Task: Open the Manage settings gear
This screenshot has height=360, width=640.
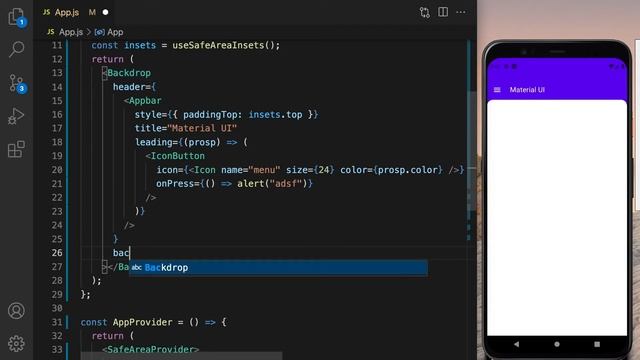Action: (16, 344)
